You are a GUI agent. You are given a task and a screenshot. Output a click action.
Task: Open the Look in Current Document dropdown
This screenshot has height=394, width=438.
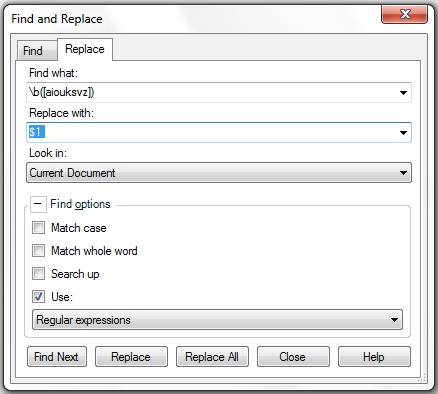point(219,173)
